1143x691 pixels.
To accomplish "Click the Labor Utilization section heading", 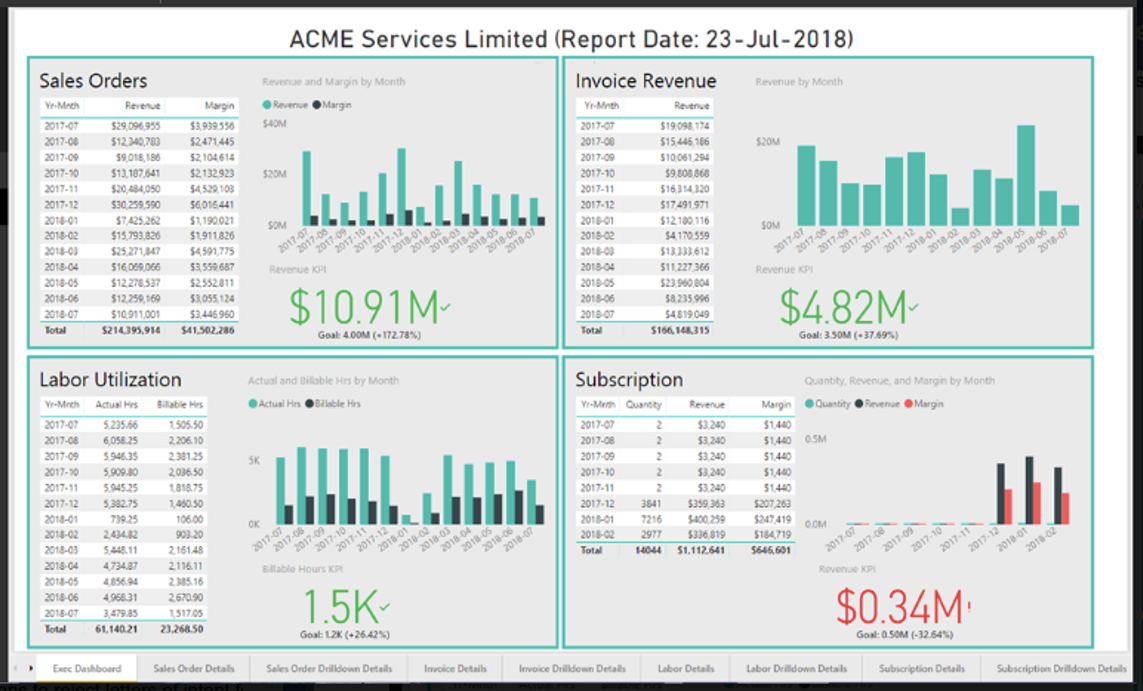I will [x=110, y=380].
